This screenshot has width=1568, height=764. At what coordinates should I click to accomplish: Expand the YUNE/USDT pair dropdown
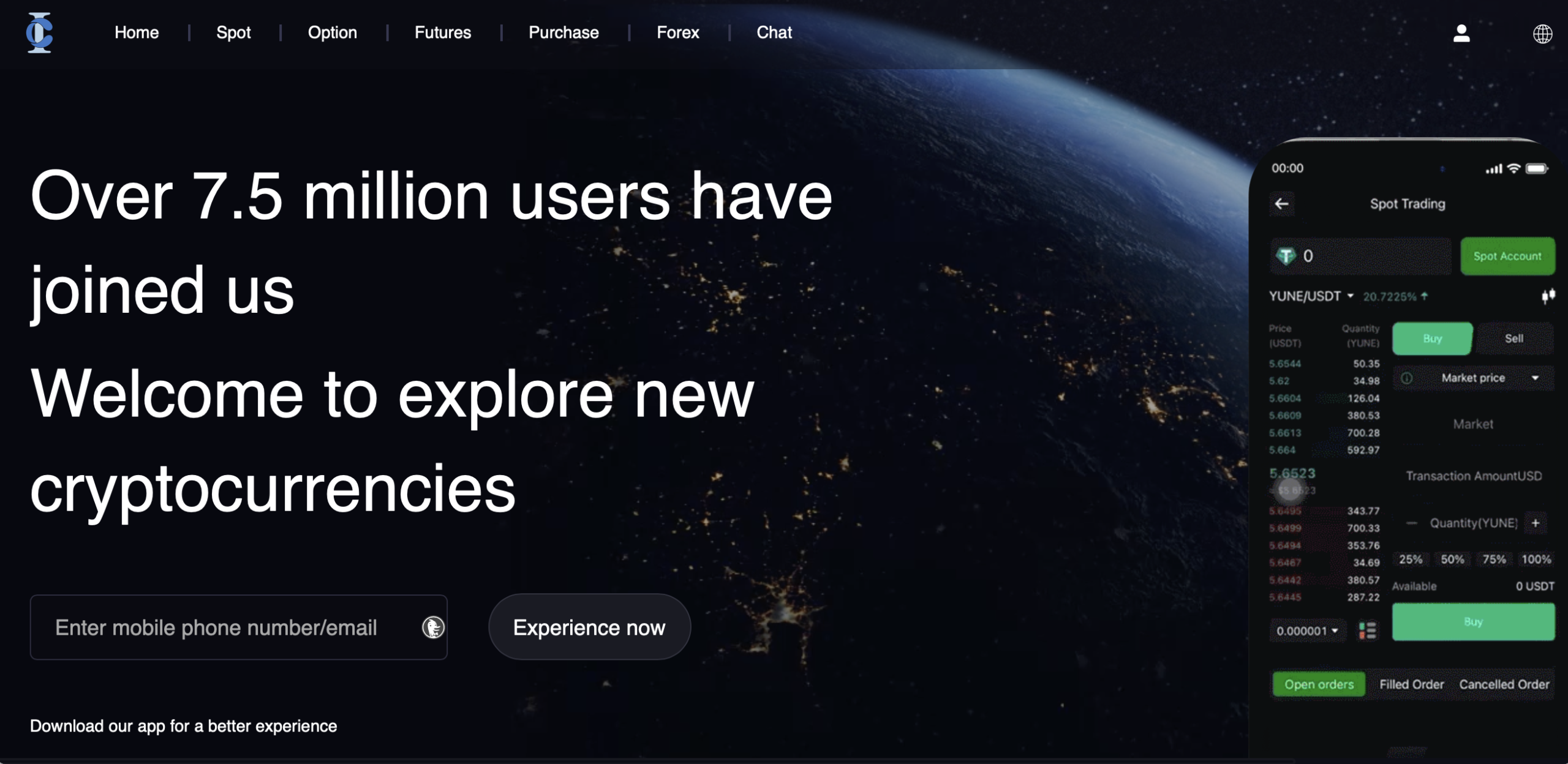coord(1311,296)
